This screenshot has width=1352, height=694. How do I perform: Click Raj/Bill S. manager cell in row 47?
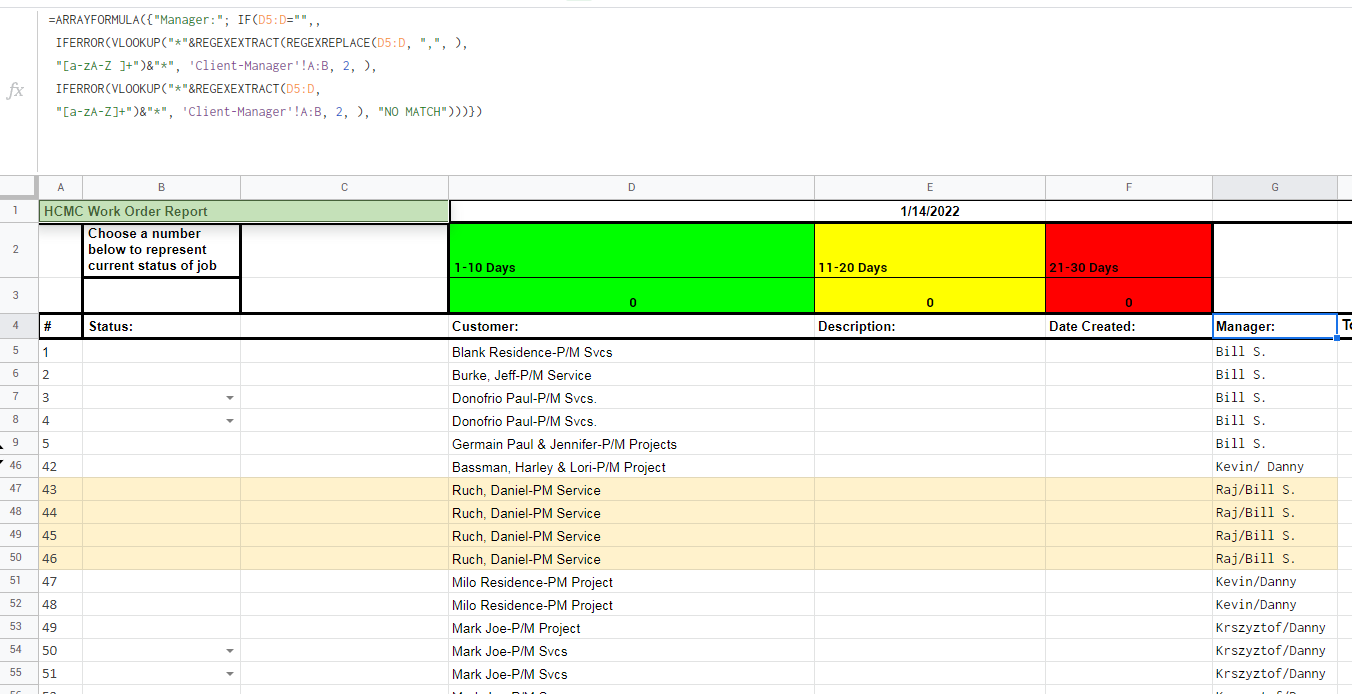point(1275,490)
